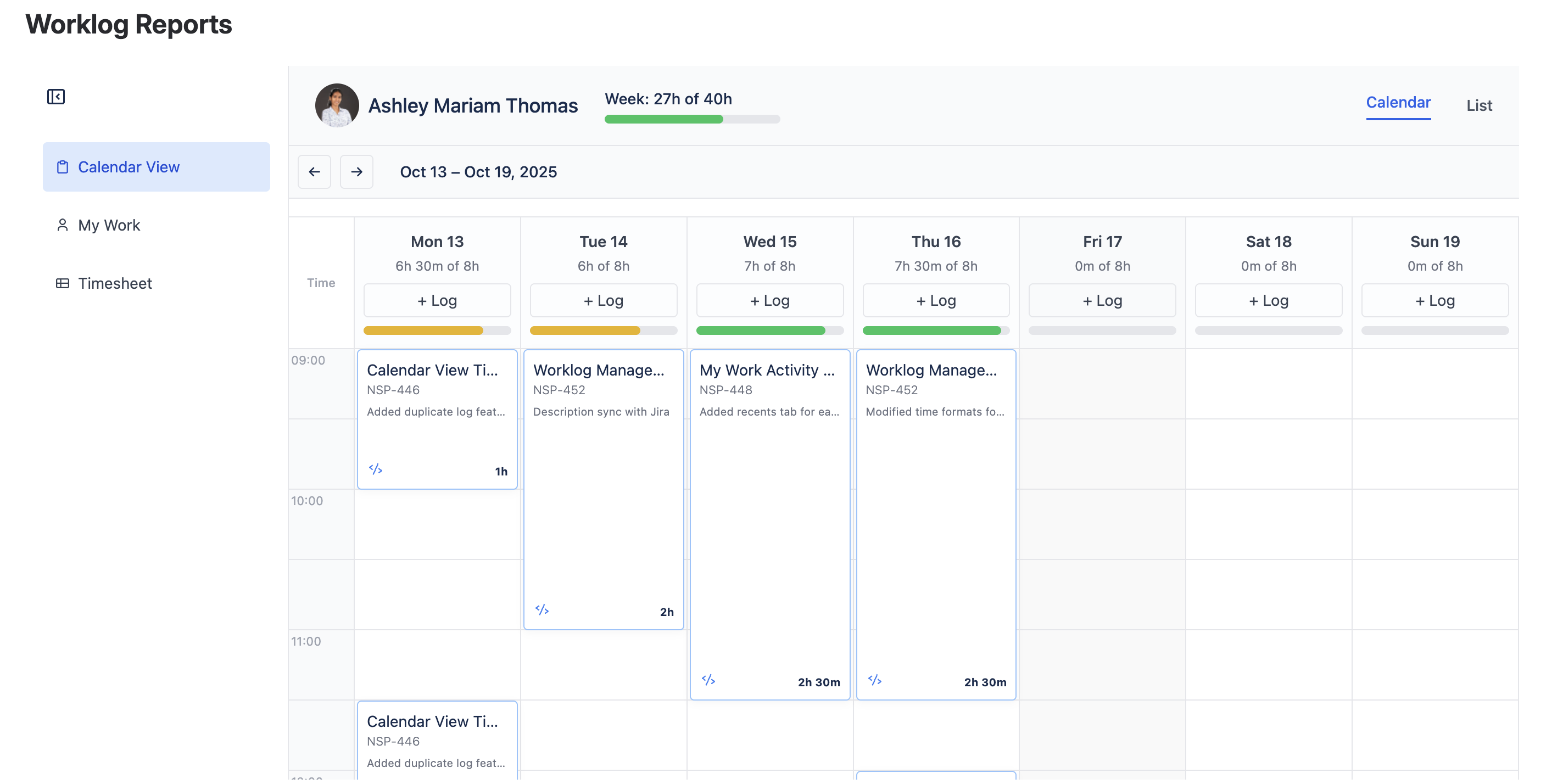Click Ashley Mariam Thomas avatar photo
This screenshot has height=784, width=1563.
tap(337, 105)
